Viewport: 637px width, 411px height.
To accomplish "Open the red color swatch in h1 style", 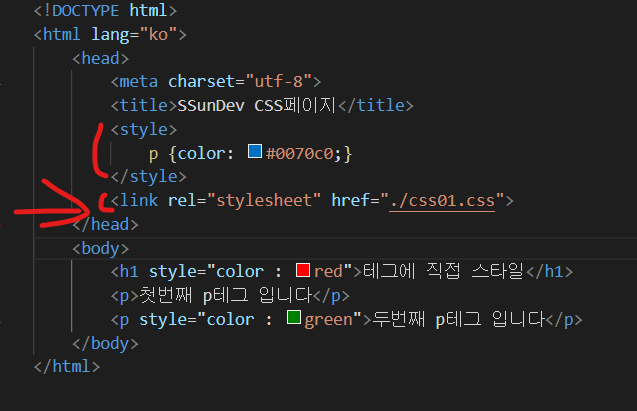I will pos(303,270).
